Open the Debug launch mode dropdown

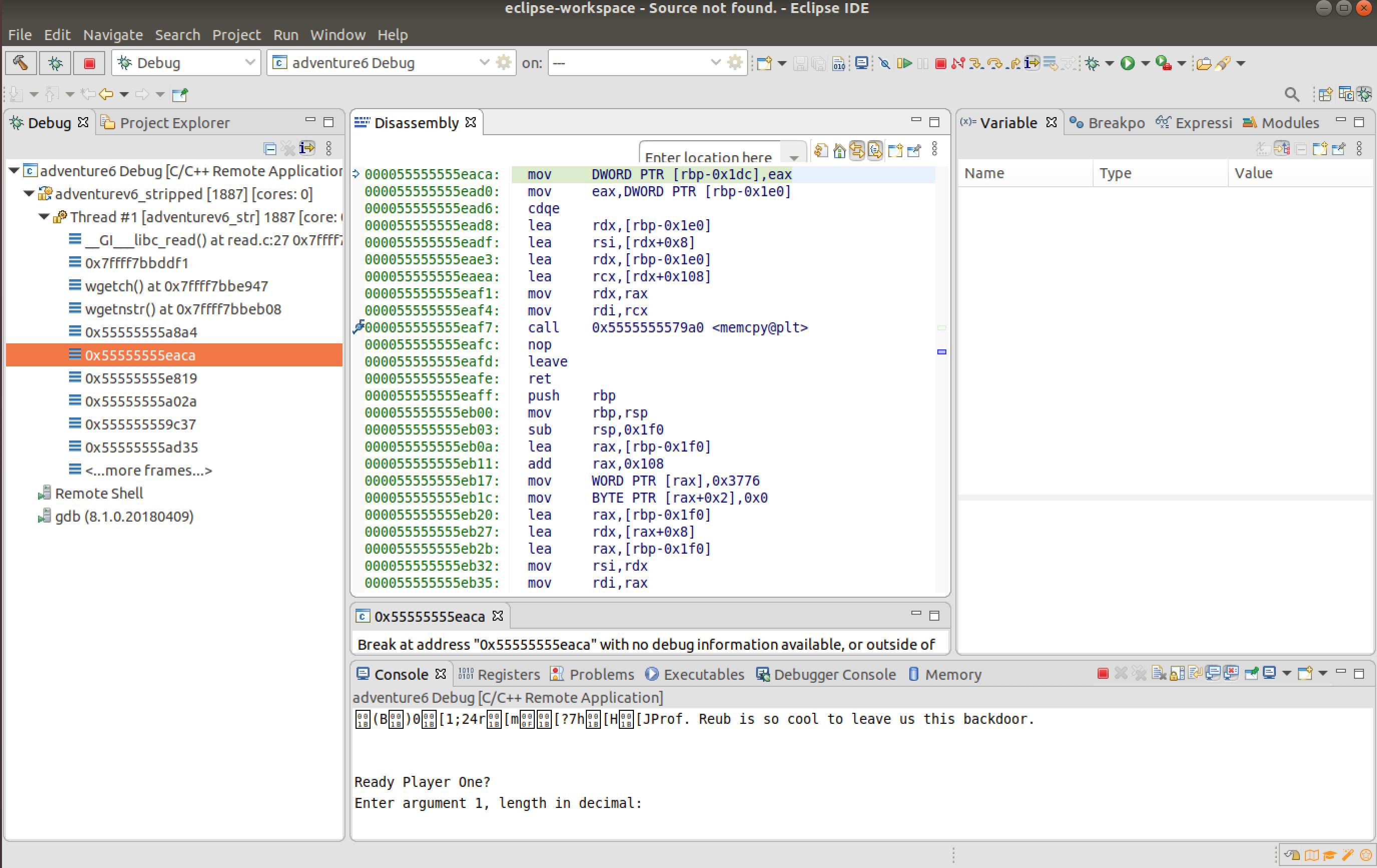tap(250, 63)
